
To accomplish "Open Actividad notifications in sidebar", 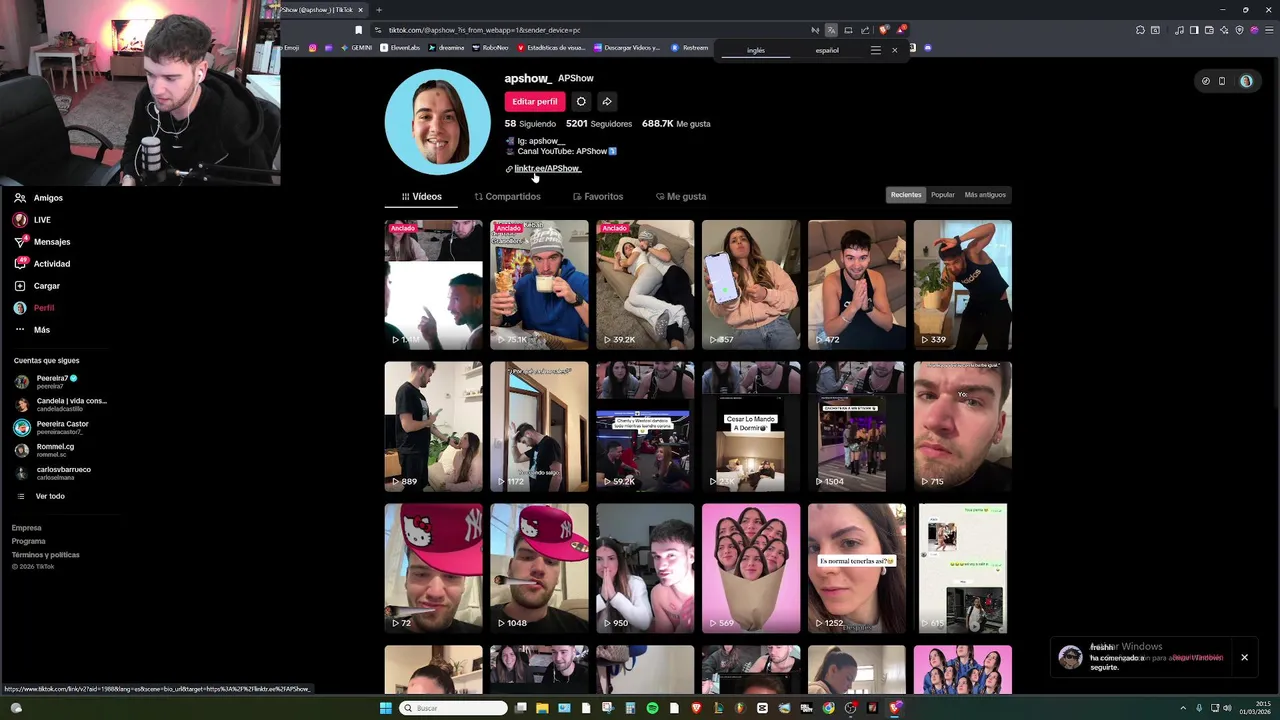I will coord(42,264).
